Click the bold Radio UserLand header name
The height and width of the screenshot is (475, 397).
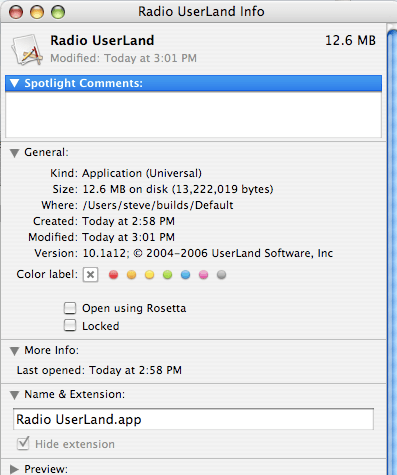pyautogui.click(x=102, y=41)
